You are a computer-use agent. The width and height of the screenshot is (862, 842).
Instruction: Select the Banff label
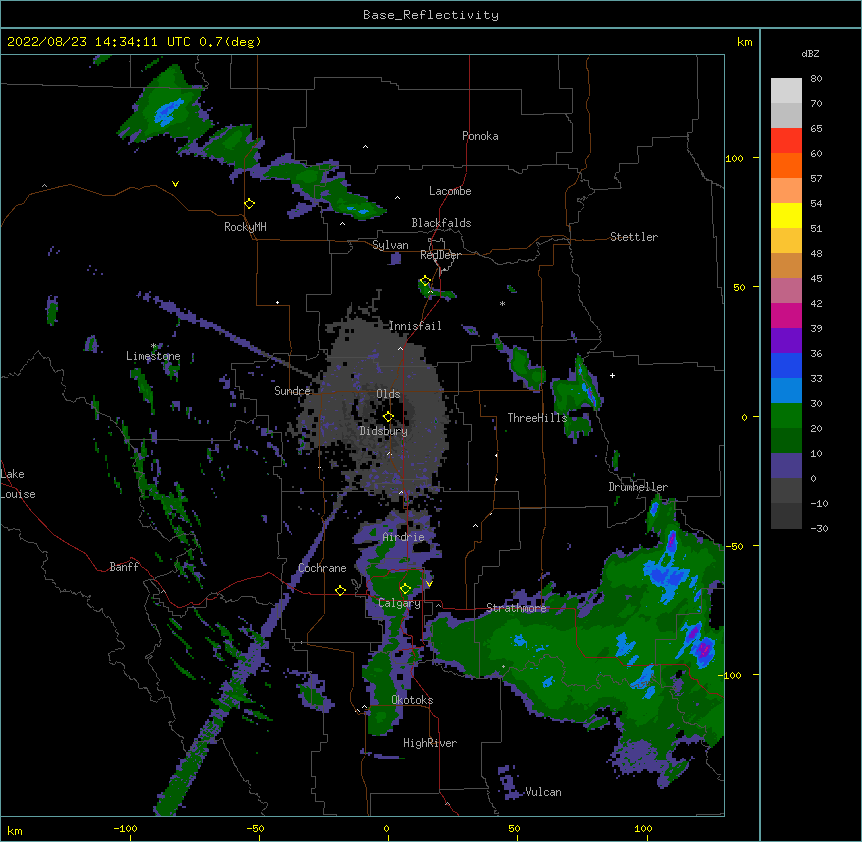point(124,567)
